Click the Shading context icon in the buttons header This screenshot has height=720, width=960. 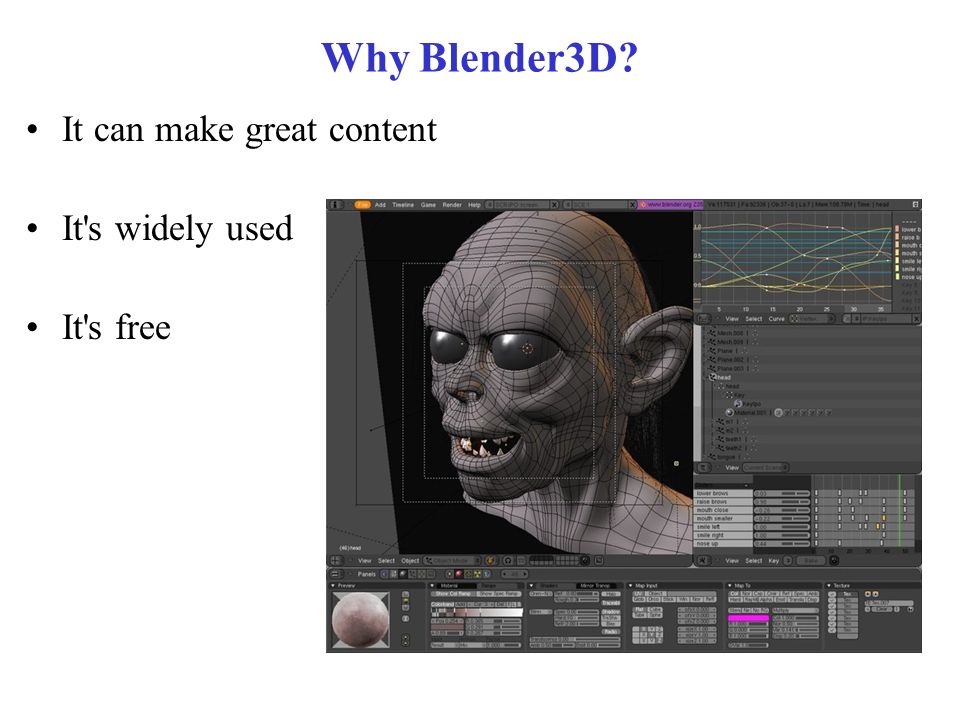coord(403,574)
